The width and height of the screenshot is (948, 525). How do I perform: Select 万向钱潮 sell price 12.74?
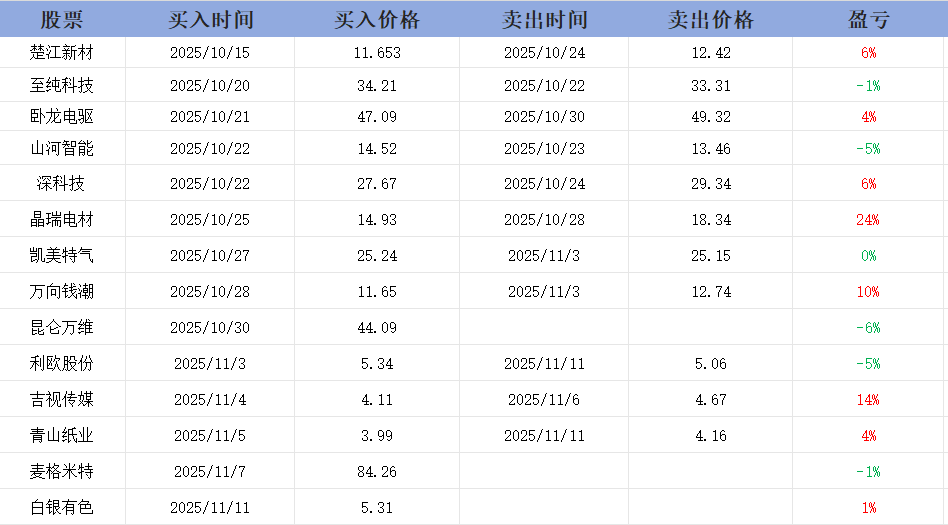(x=711, y=292)
